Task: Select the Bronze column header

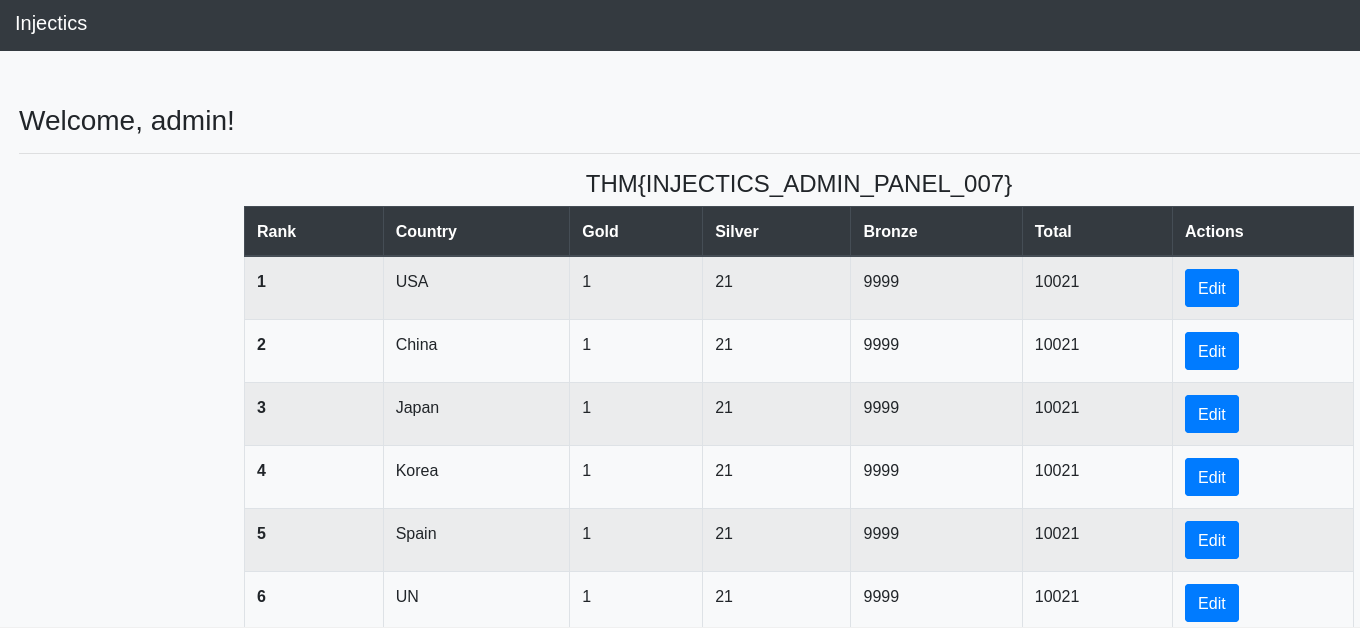Action: pyautogui.click(x=936, y=231)
